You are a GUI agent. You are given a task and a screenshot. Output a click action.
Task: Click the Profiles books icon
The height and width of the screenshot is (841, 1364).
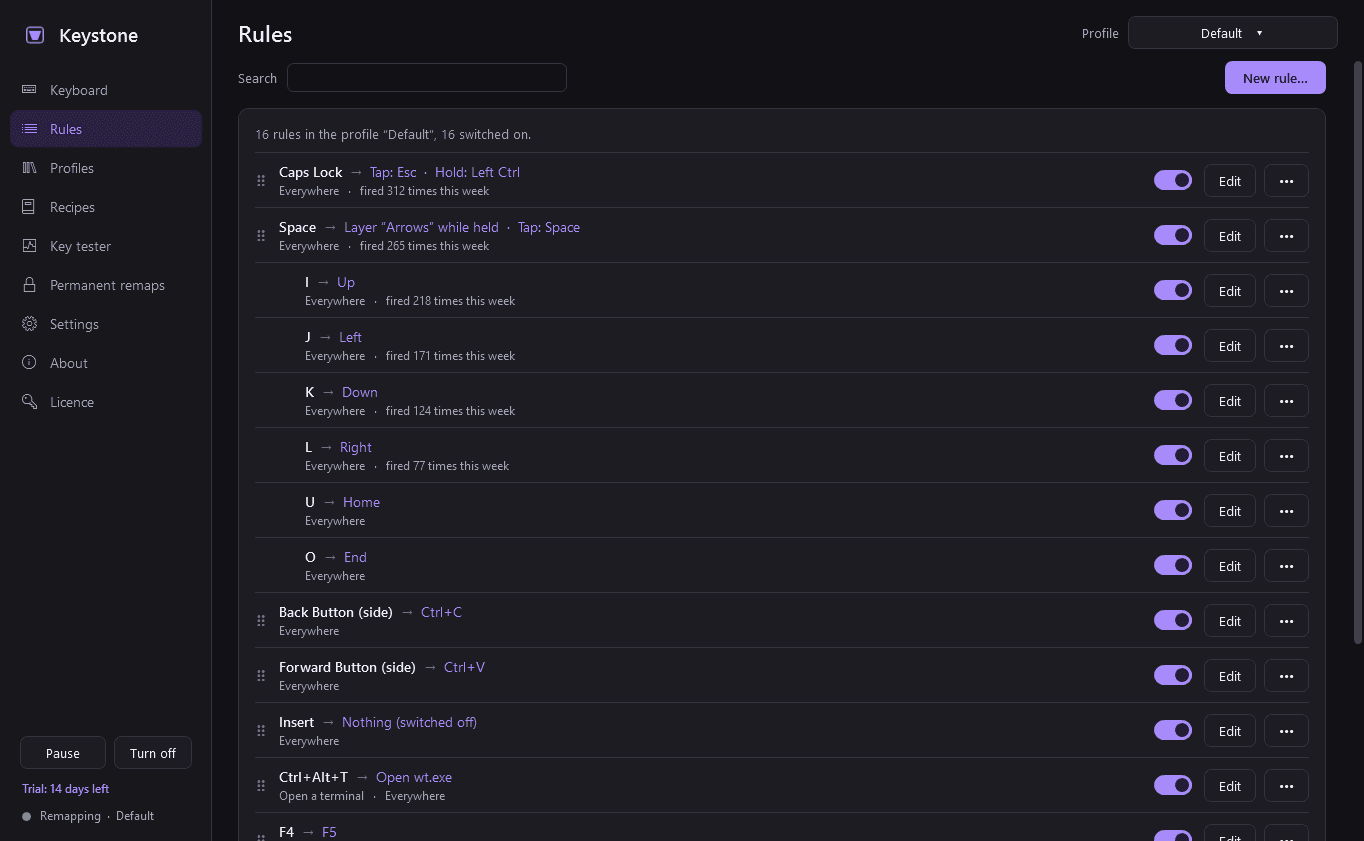tap(29, 168)
